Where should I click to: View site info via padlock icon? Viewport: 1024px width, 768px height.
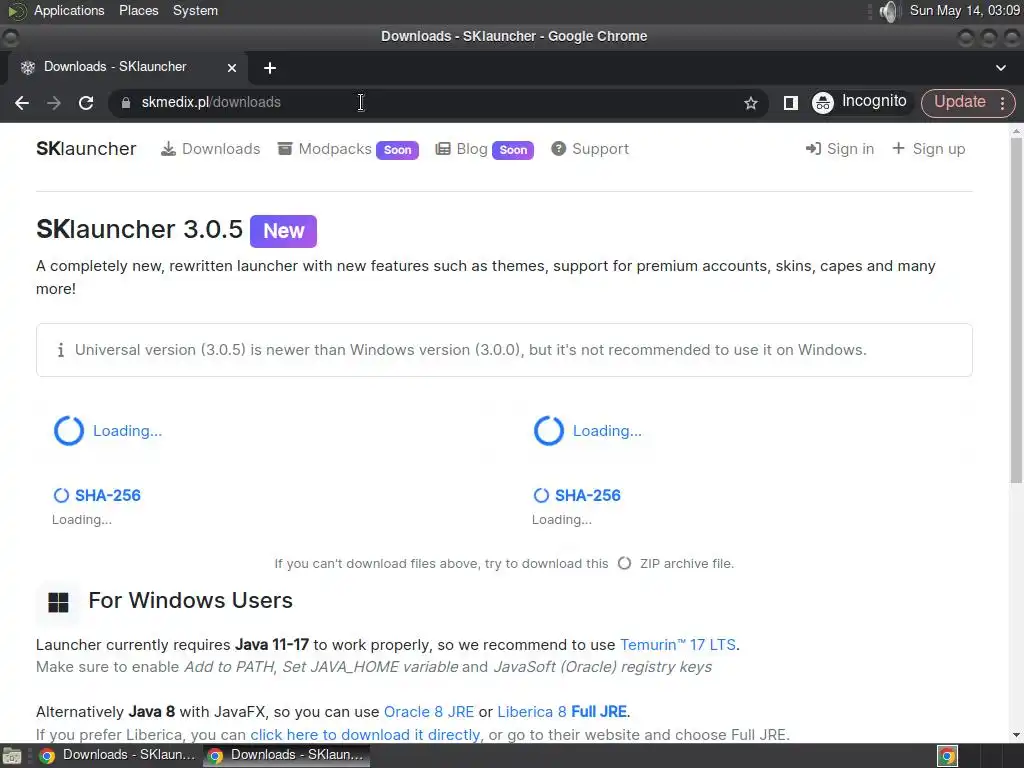126,103
